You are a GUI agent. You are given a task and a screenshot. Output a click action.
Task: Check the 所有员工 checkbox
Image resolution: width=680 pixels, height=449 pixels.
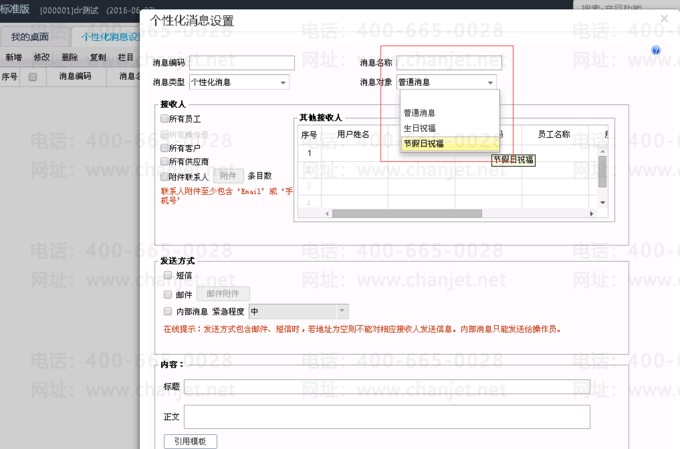coord(164,118)
